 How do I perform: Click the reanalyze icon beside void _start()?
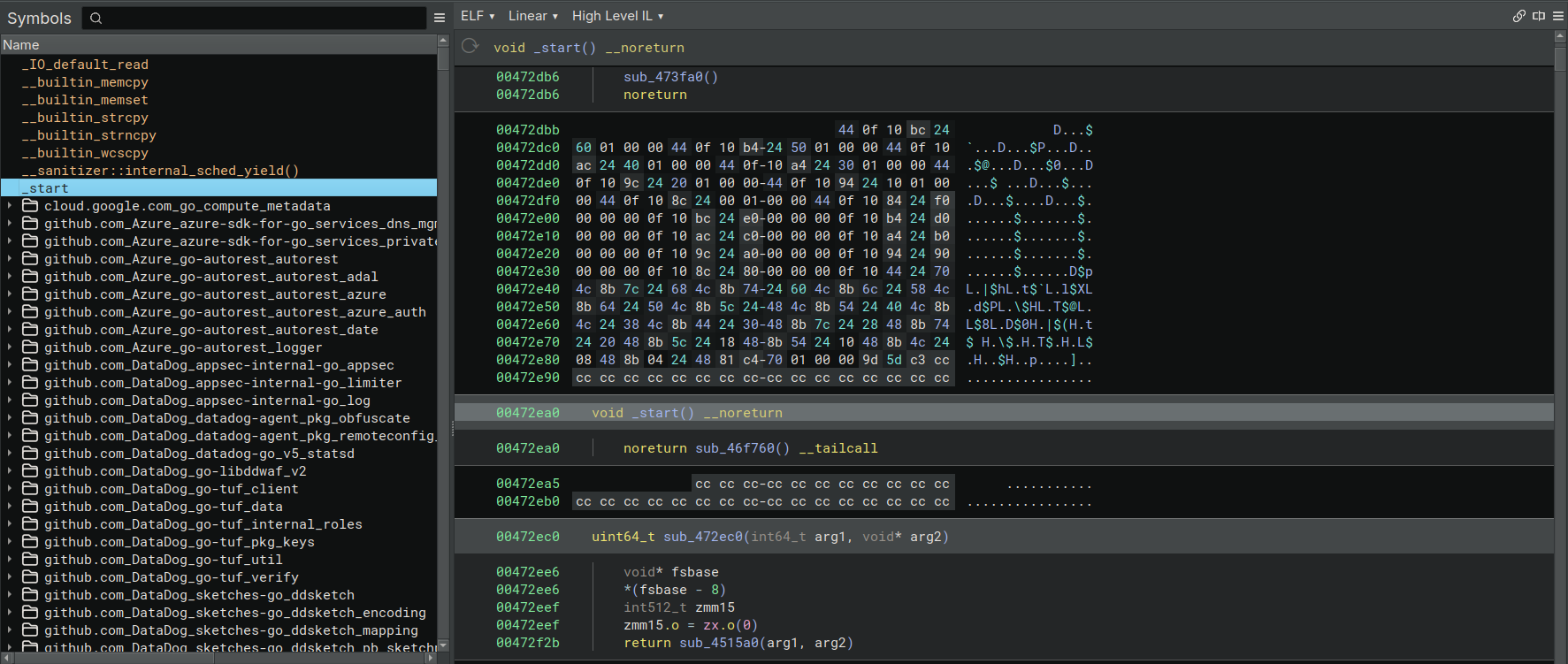(x=470, y=47)
